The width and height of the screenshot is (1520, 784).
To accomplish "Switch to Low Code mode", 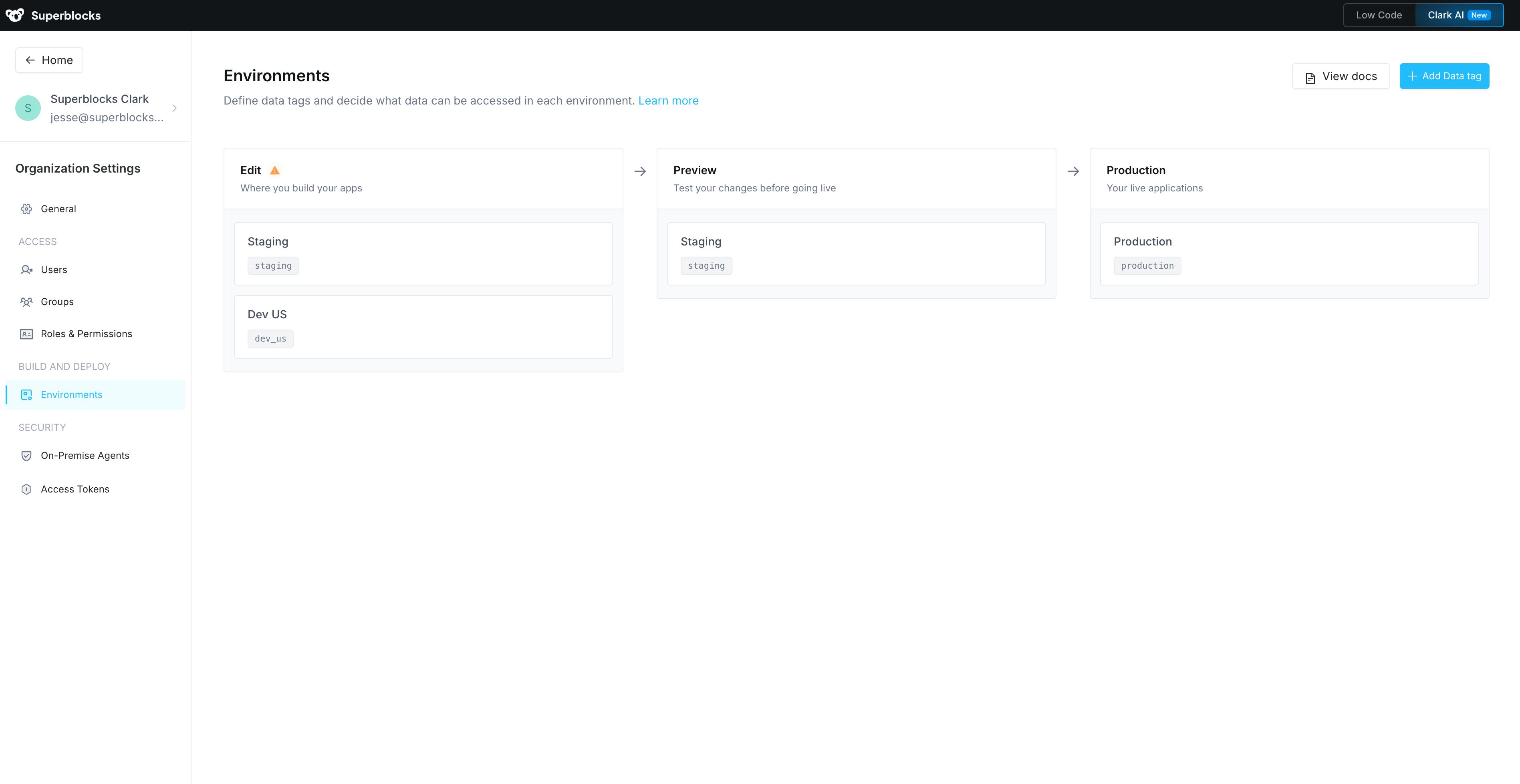I will (x=1379, y=15).
